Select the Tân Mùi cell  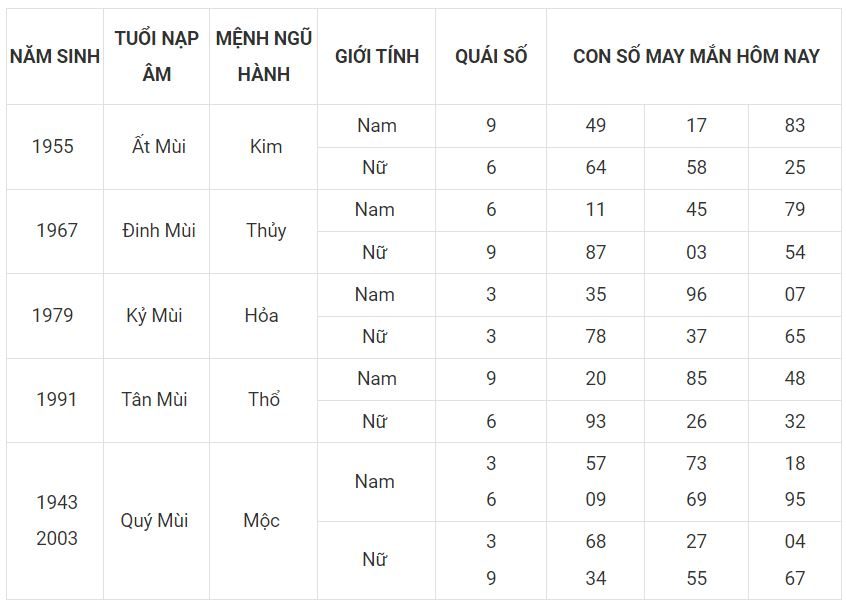tap(154, 399)
